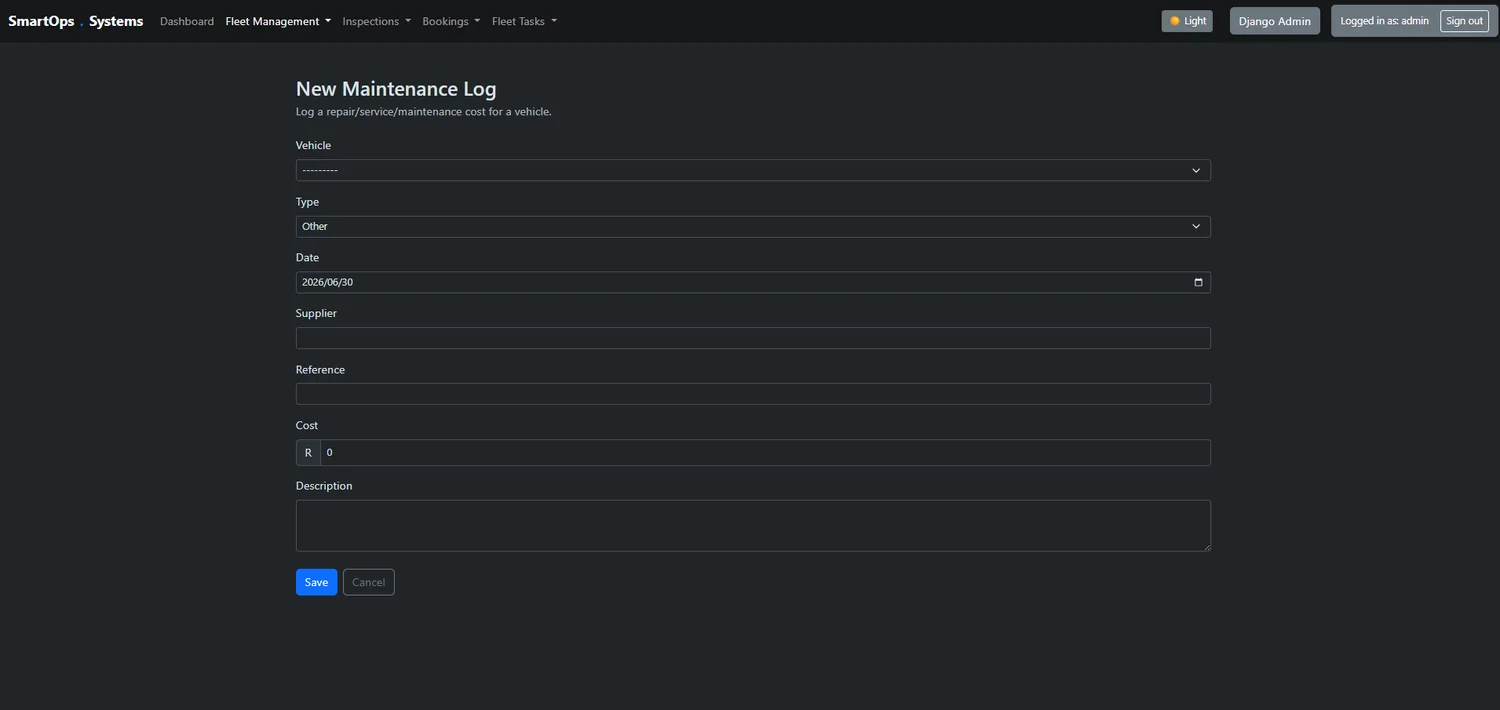
Task: Open the Type dropdown showing Other
Action: pos(753,227)
